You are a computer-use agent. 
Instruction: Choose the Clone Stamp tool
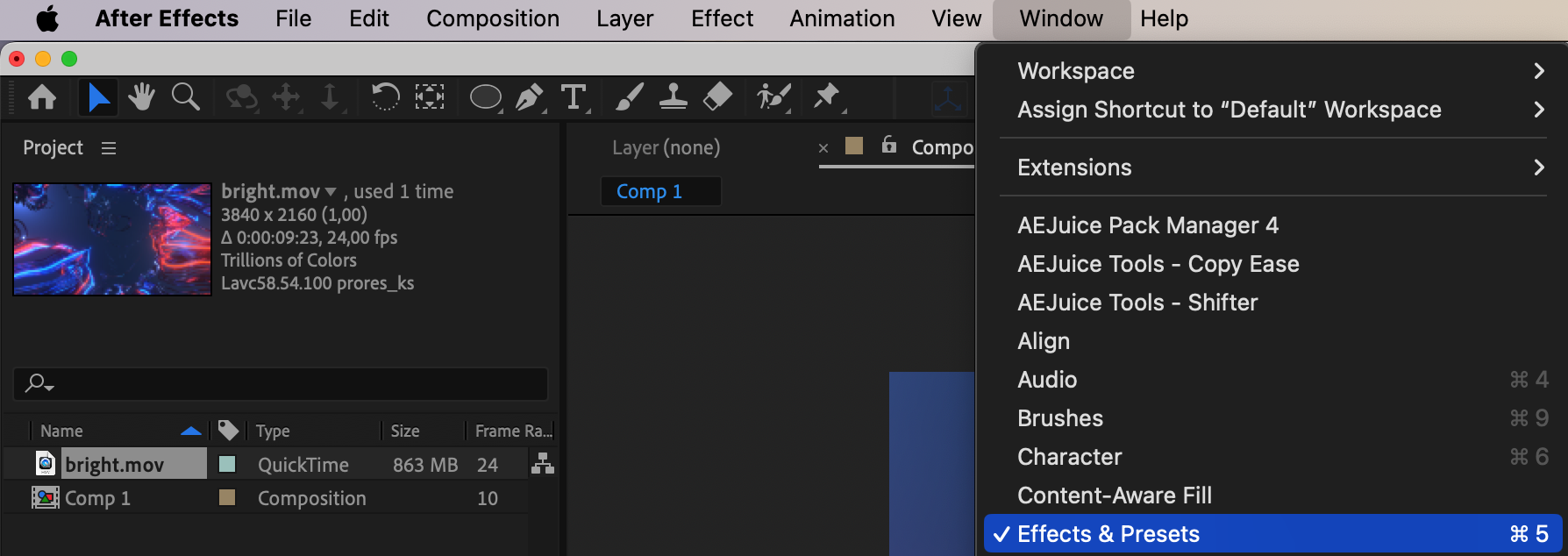click(673, 96)
